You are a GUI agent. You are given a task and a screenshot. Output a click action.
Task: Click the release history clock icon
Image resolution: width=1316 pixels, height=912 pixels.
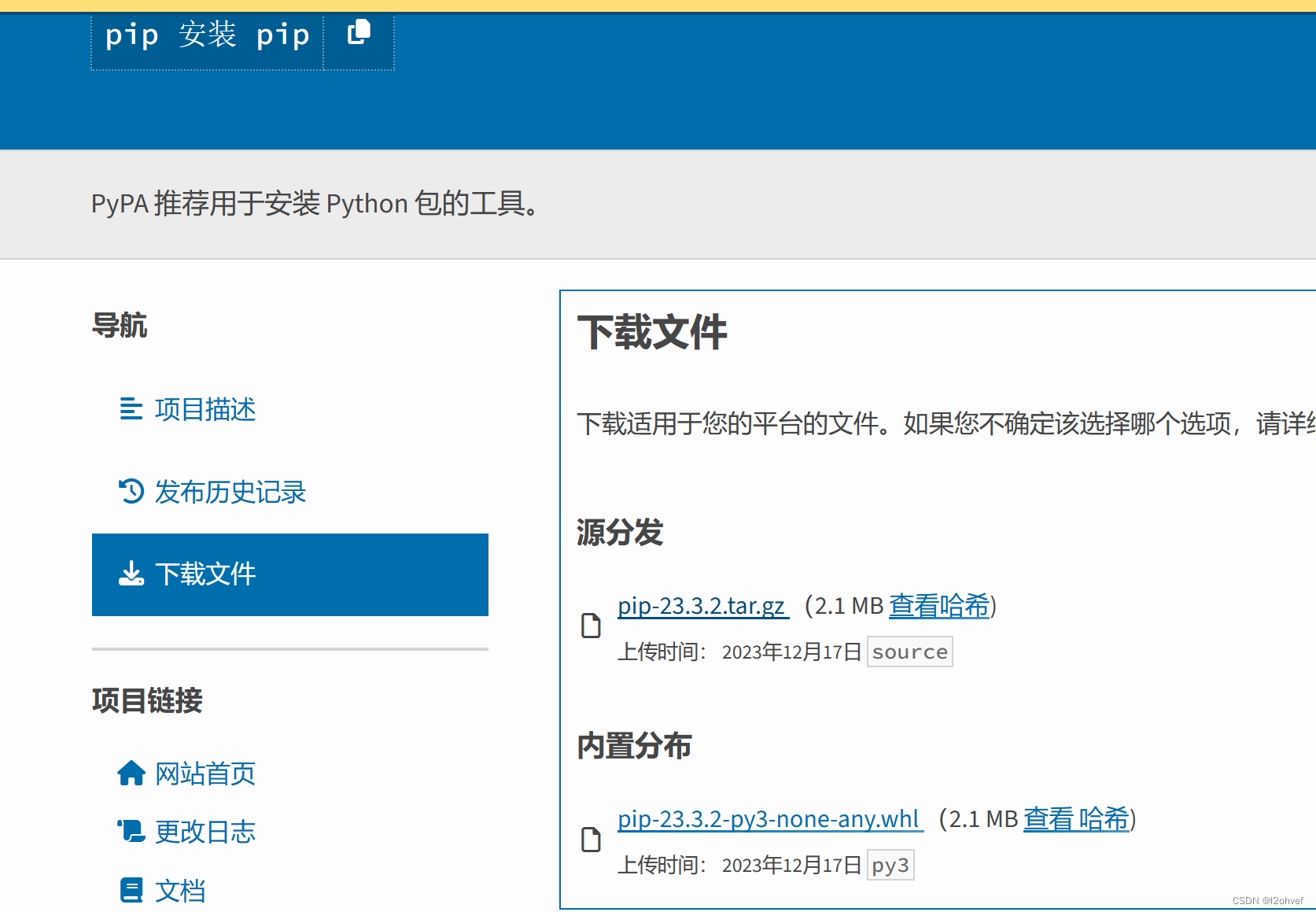pos(131,492)
